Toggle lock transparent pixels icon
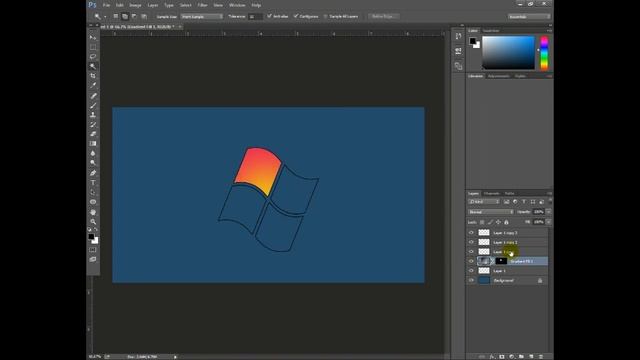The height and width of the screenshot is (360, 640). point(482,222)
